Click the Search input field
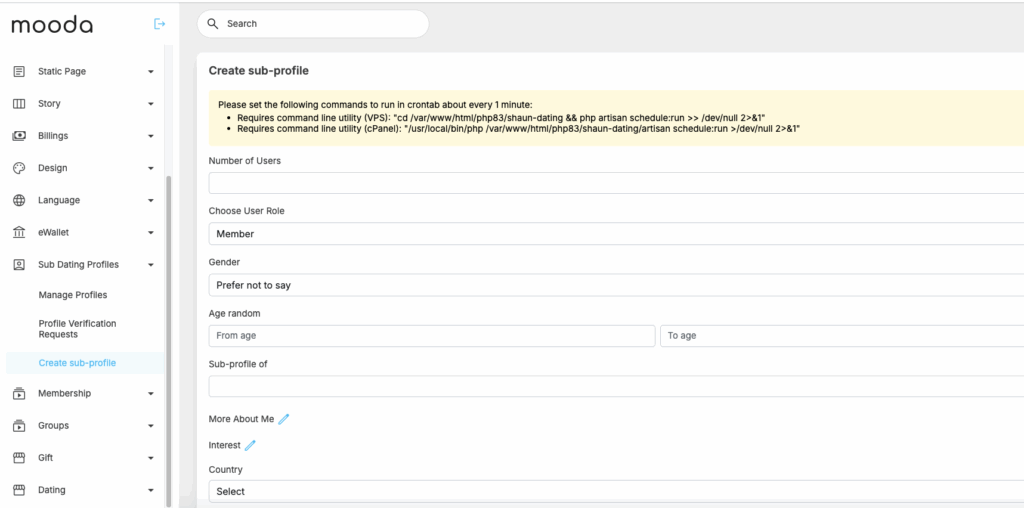Viewport: 1024px width, 508px height. pos(320,24)
